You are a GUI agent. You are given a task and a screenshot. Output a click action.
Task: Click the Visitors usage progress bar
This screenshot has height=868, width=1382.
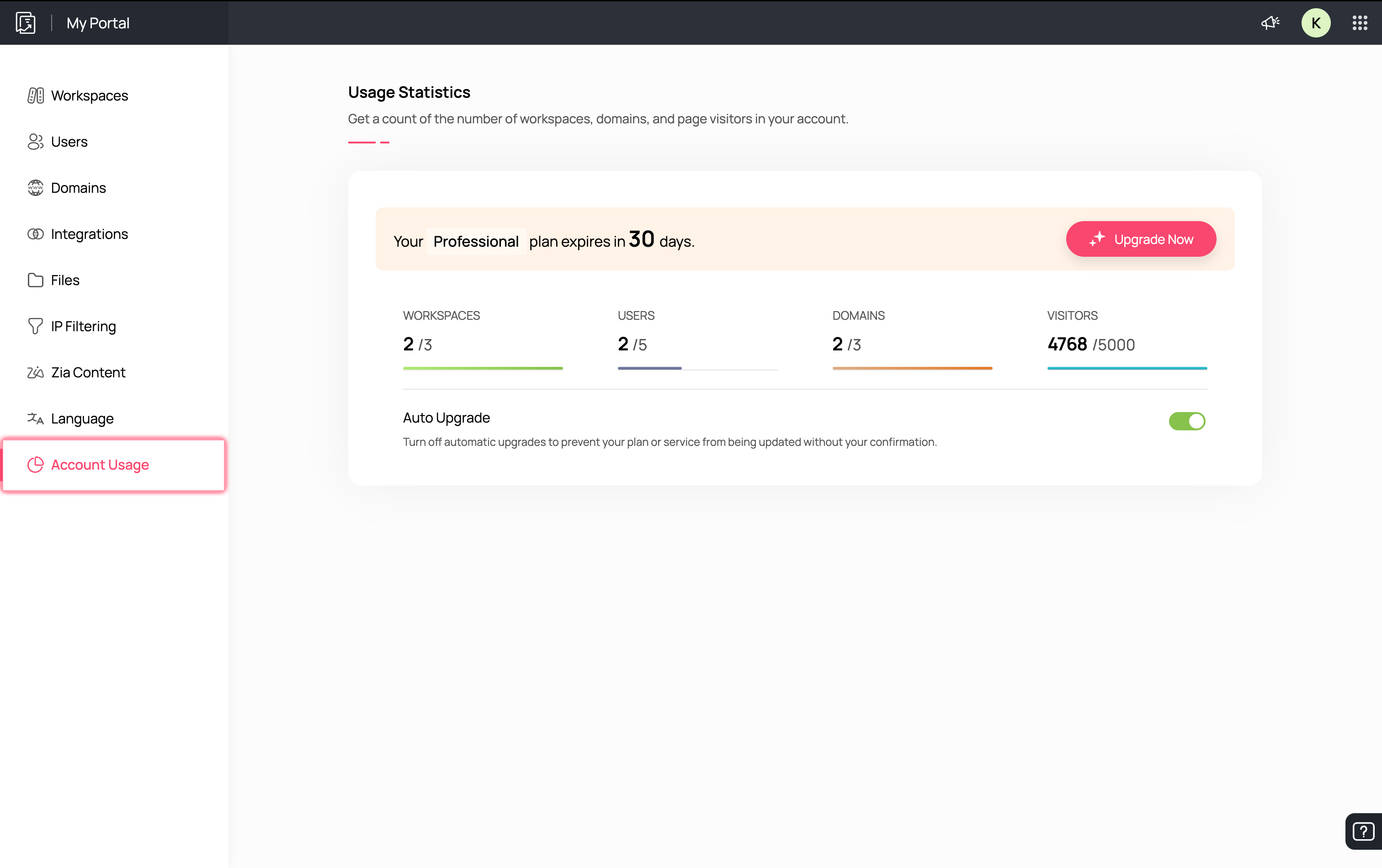coord(1127,368)
